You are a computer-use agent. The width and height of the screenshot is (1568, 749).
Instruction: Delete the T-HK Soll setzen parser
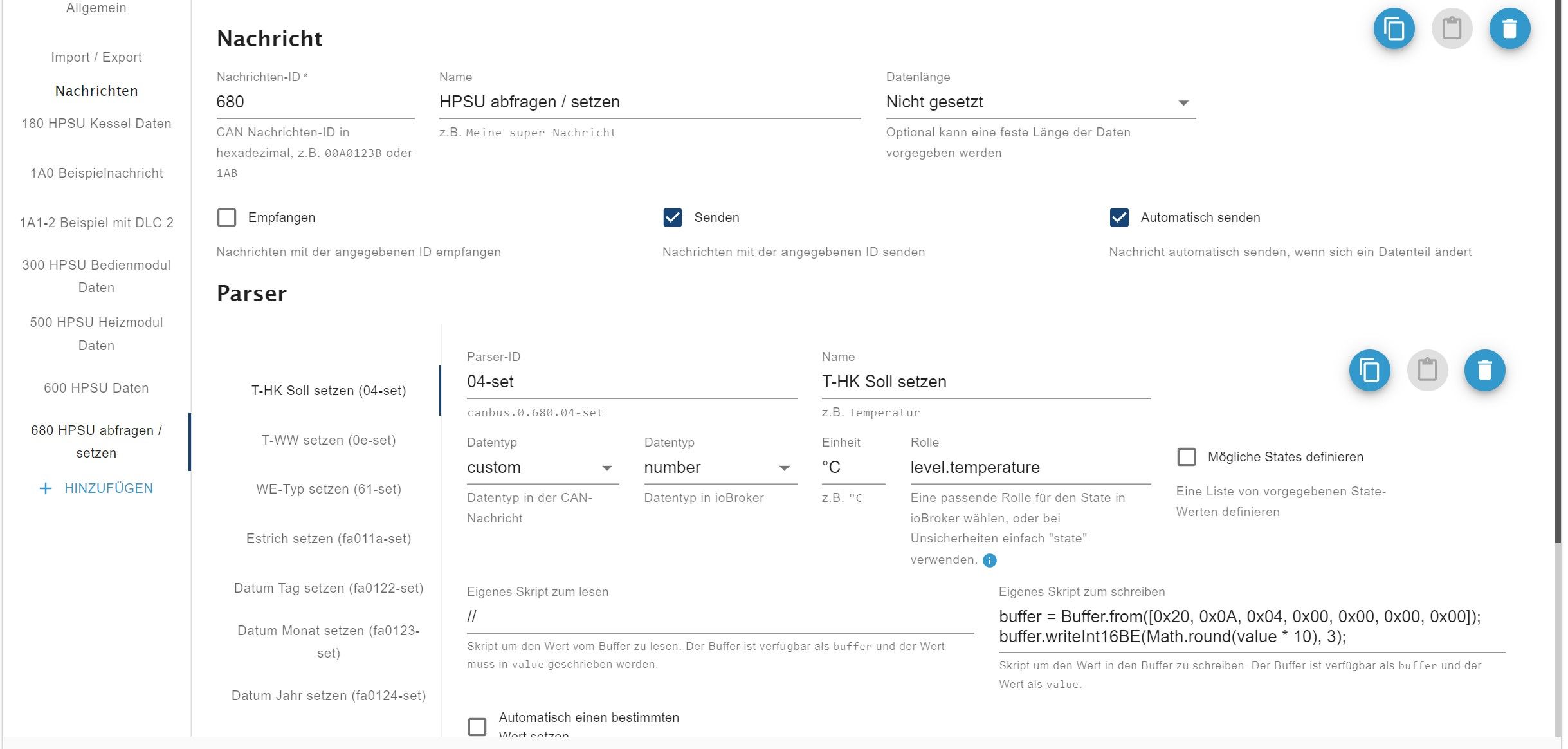pos(1484,371)
